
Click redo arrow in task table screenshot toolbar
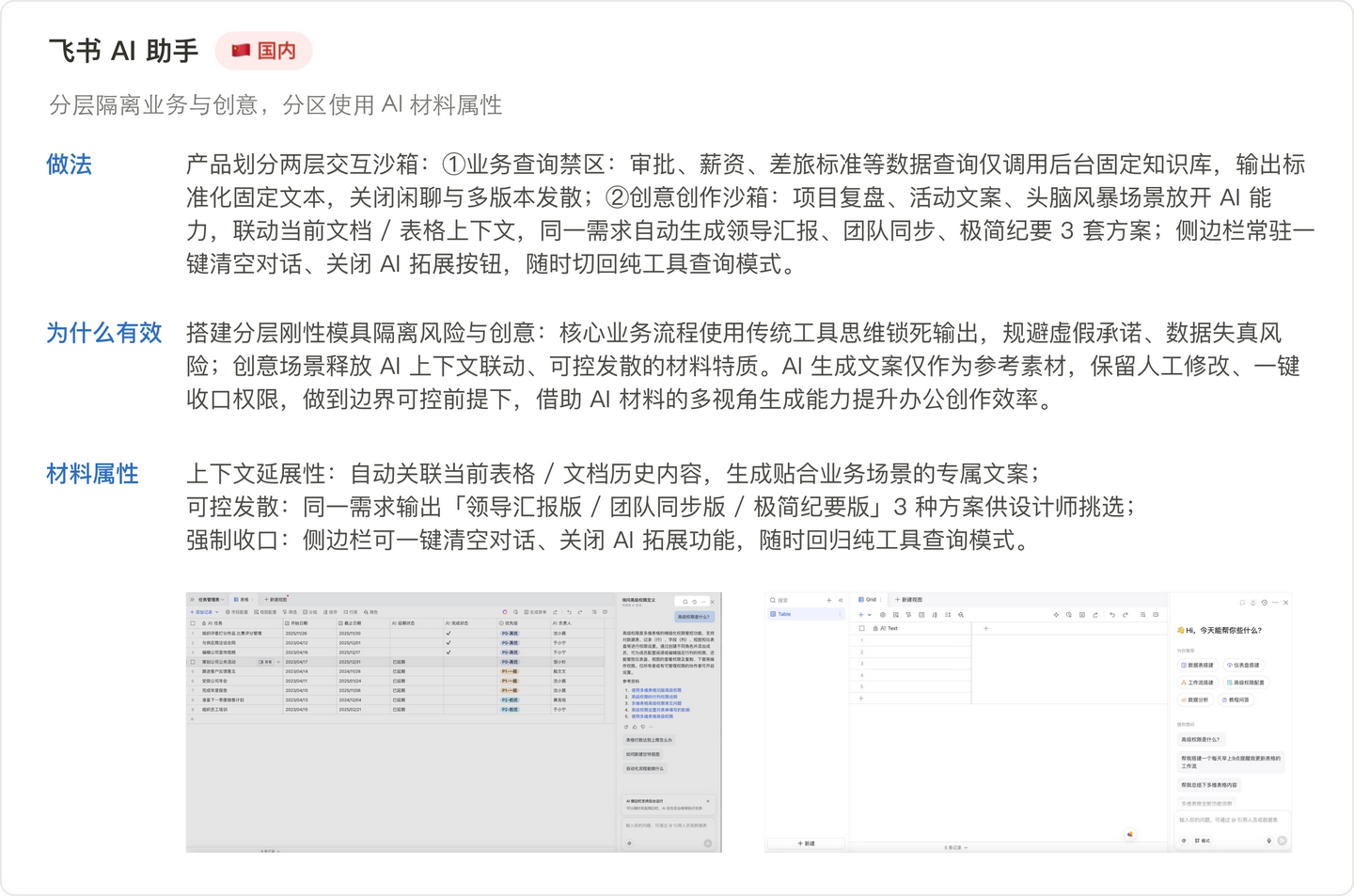pyautogui.click(x=579, y=612)
